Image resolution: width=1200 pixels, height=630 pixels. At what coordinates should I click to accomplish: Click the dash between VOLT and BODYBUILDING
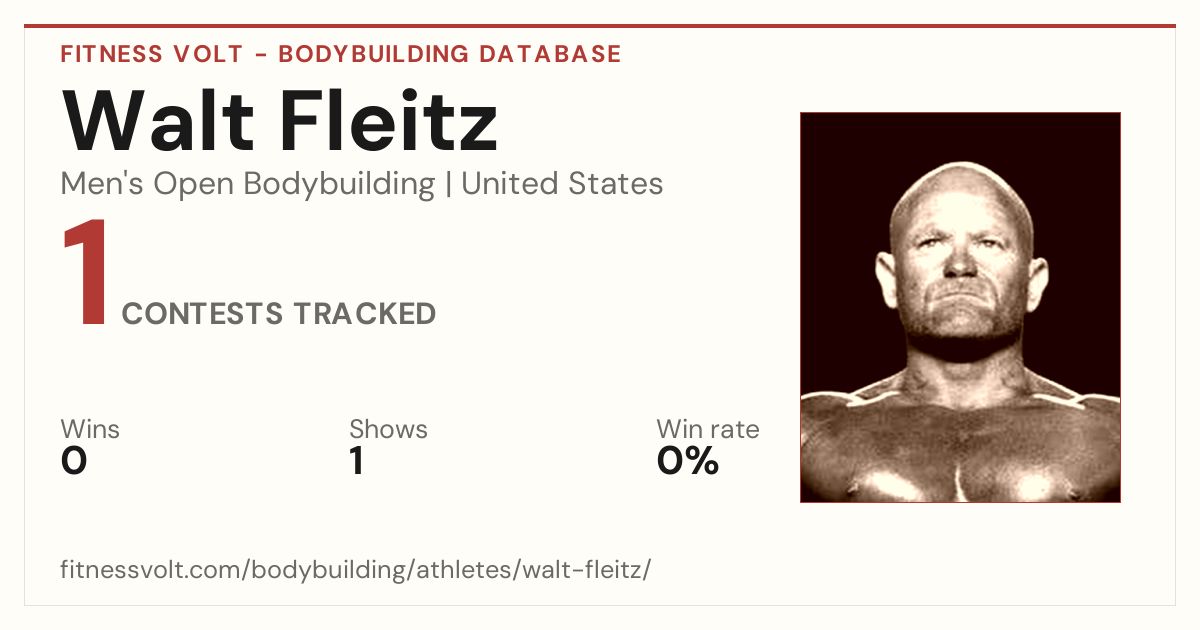tap(260, 55)
